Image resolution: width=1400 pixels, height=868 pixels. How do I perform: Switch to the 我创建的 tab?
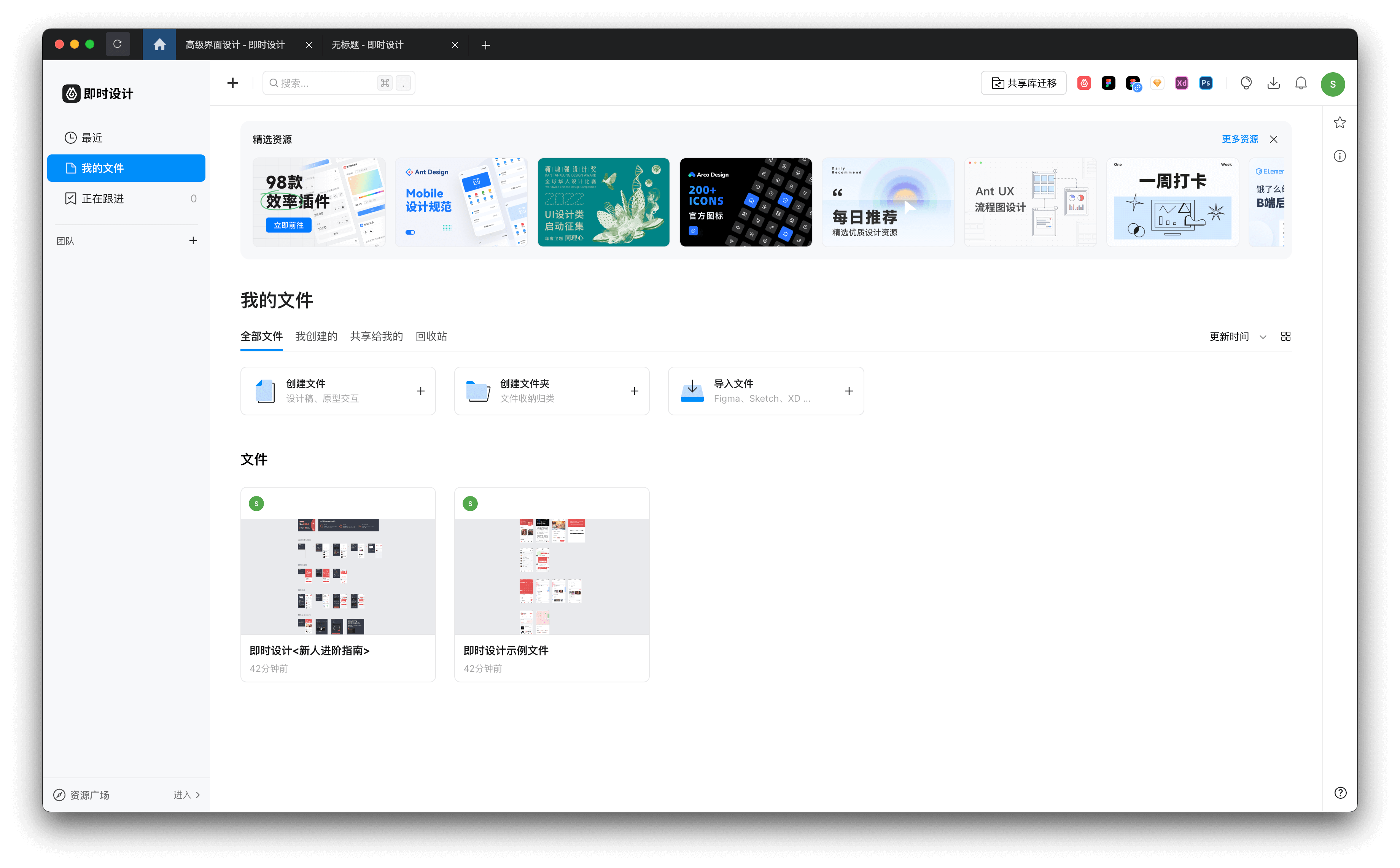click(x=316, y=336)
